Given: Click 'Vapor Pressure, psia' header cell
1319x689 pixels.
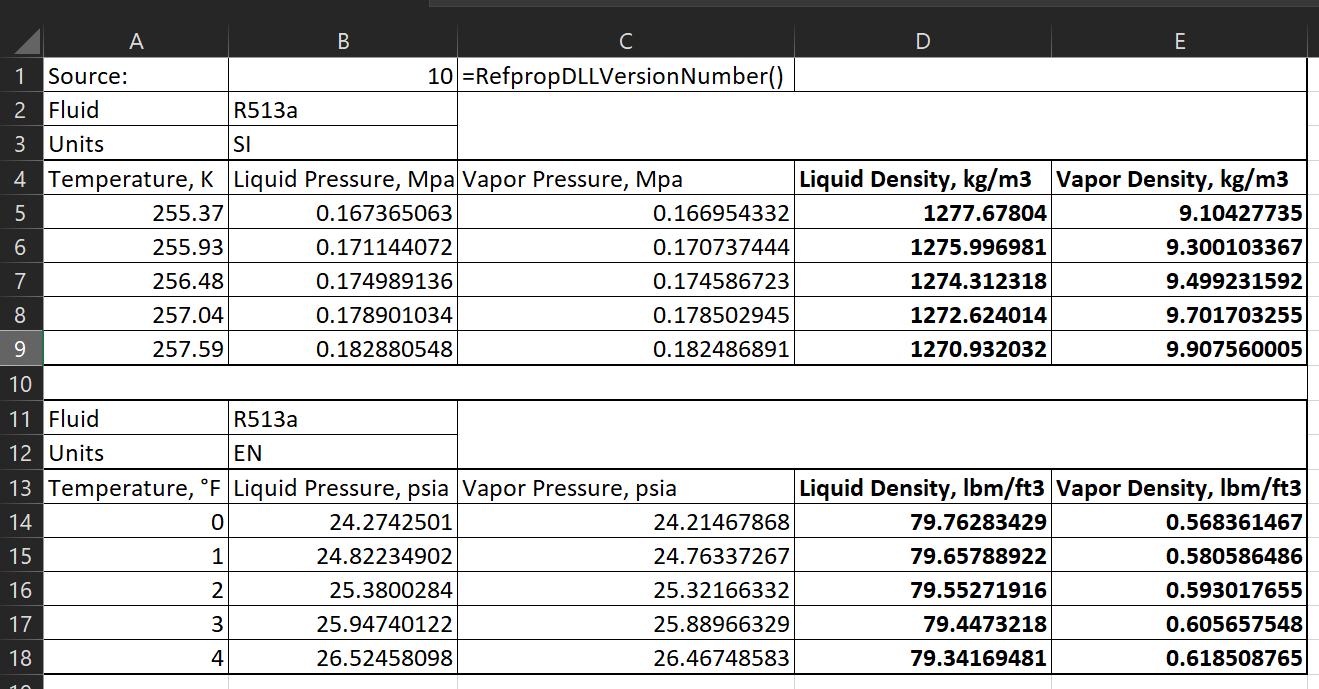Looking at the screenshot, I should (626, 487).
